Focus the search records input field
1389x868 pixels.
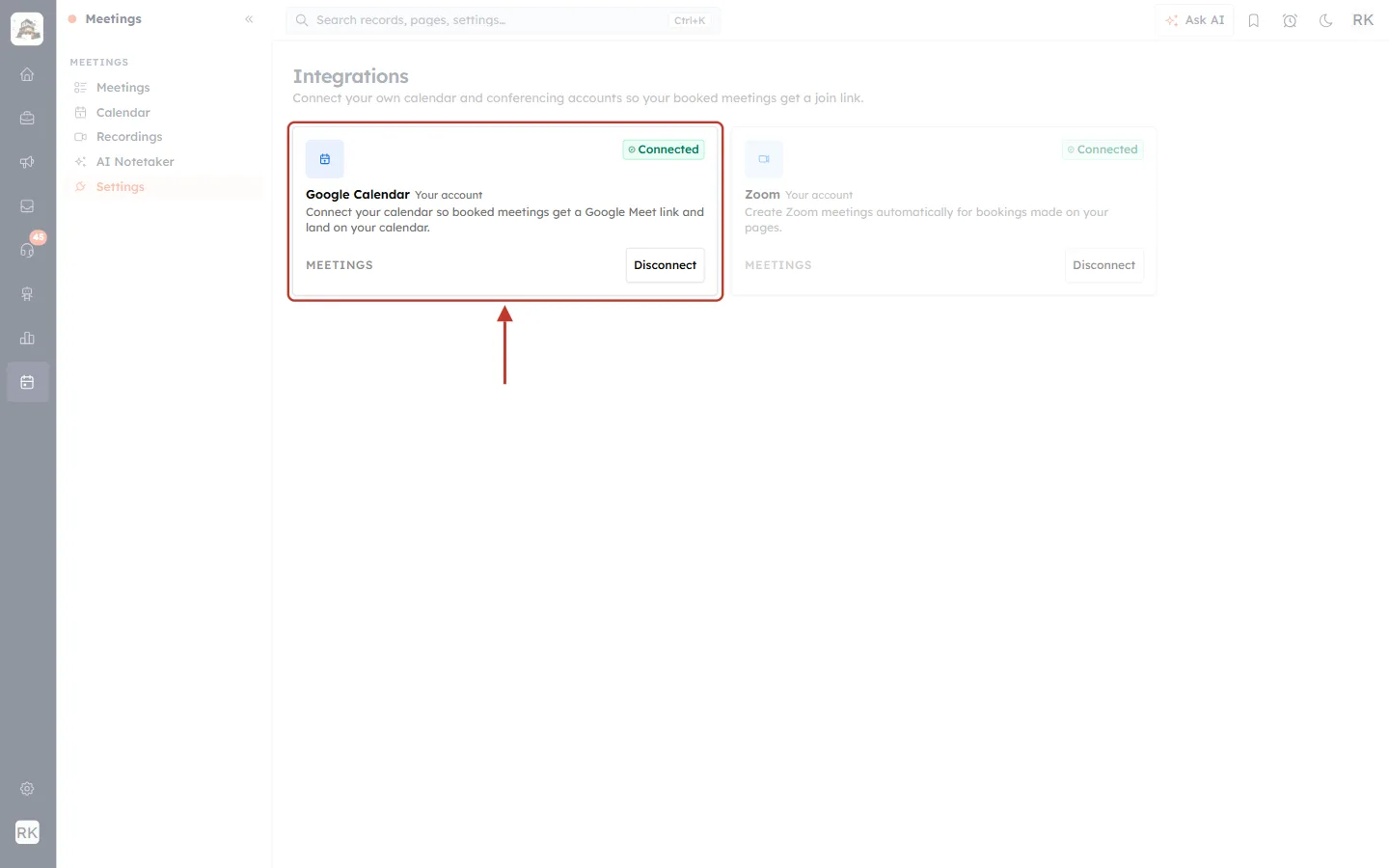pos(503,20)
